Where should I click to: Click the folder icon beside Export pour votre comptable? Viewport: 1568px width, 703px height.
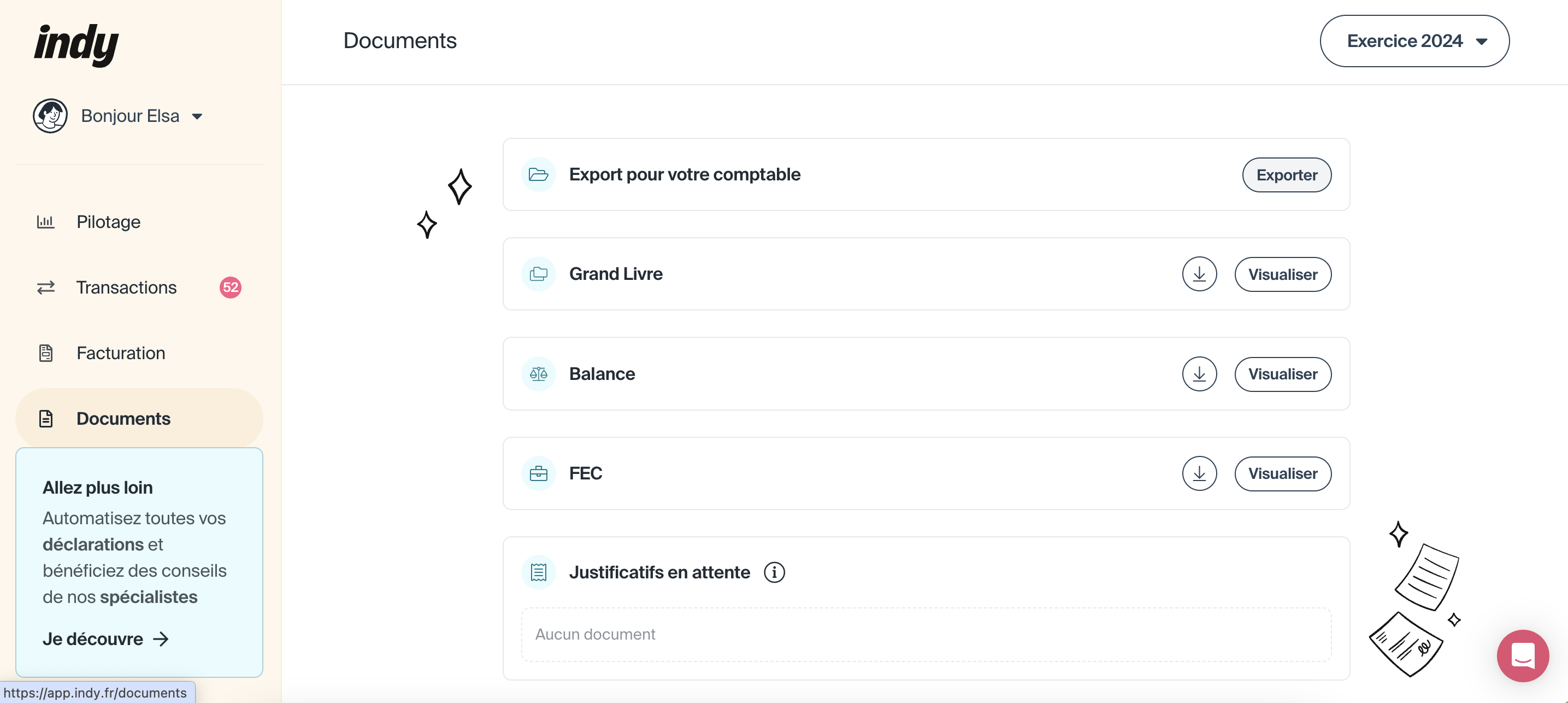point(538,175)
